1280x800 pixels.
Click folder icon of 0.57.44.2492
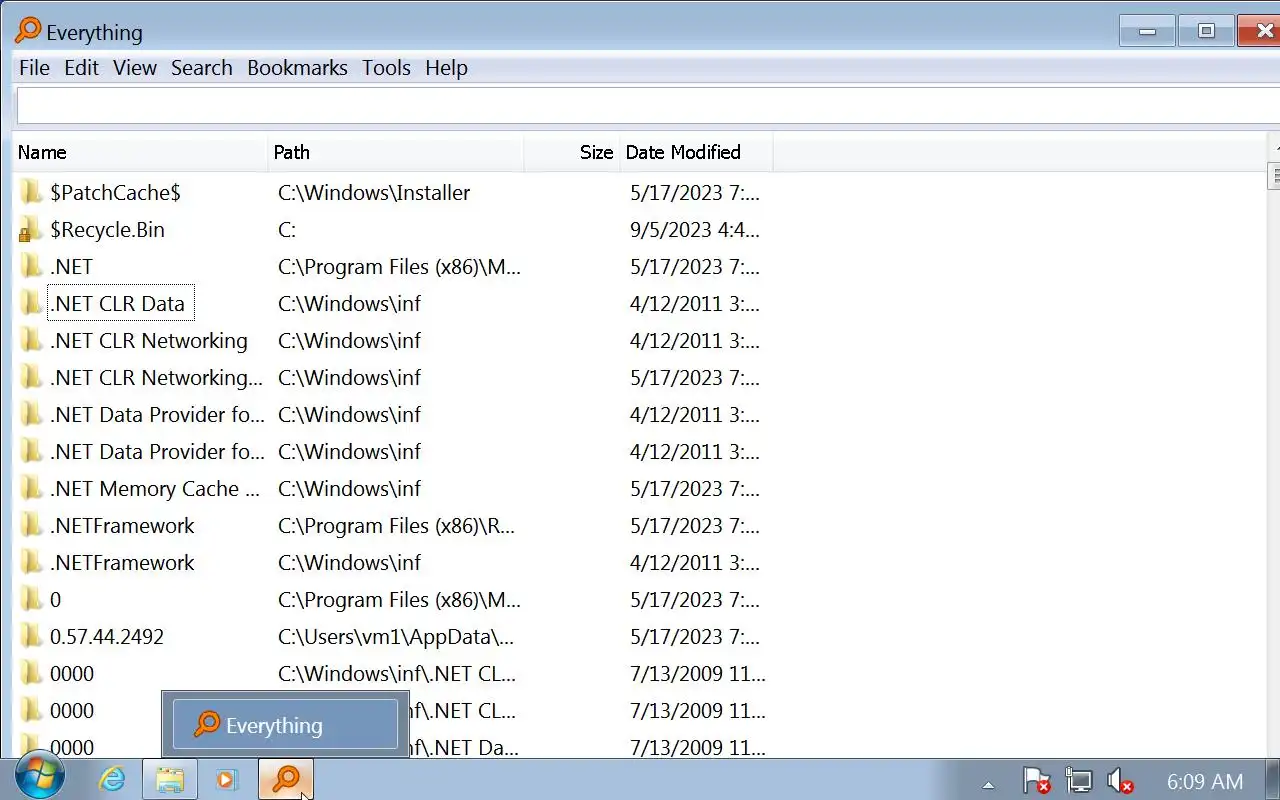point(31,636)
